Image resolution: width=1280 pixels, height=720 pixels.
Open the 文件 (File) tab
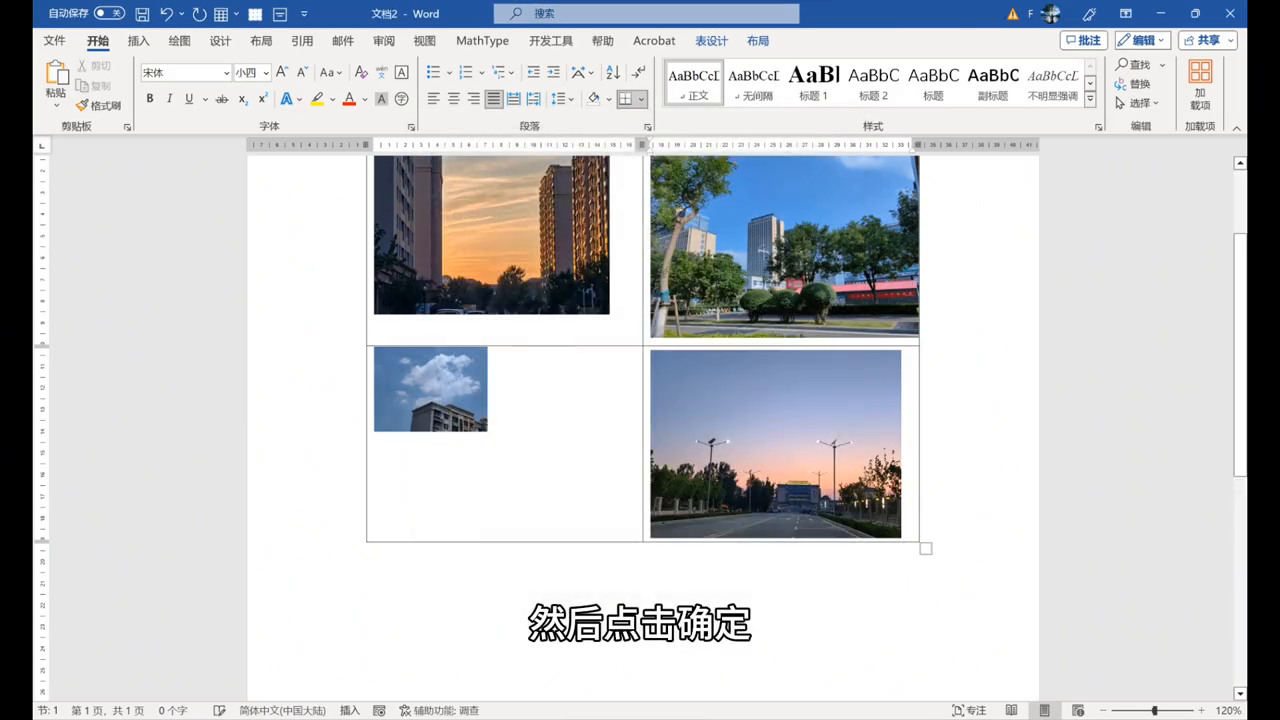click(x=54, y=41)
